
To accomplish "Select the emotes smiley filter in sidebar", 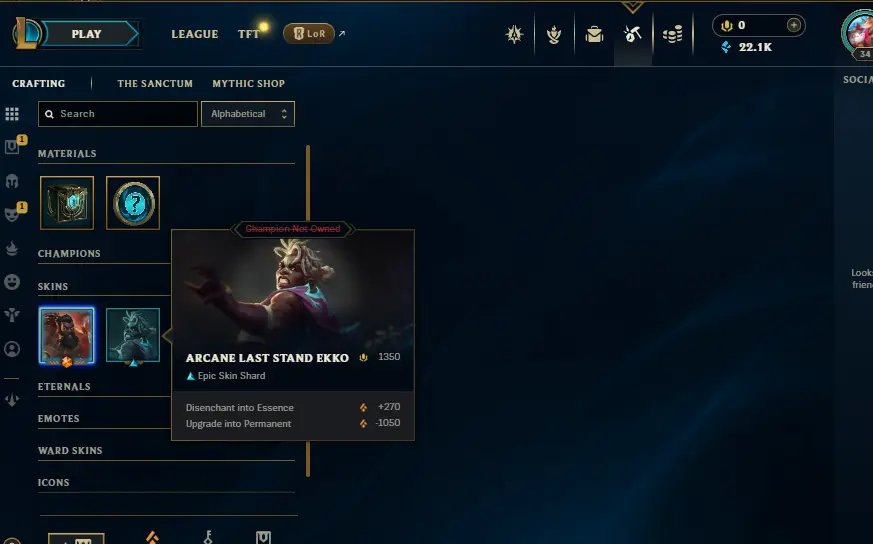I will click(x=12, y=282).
